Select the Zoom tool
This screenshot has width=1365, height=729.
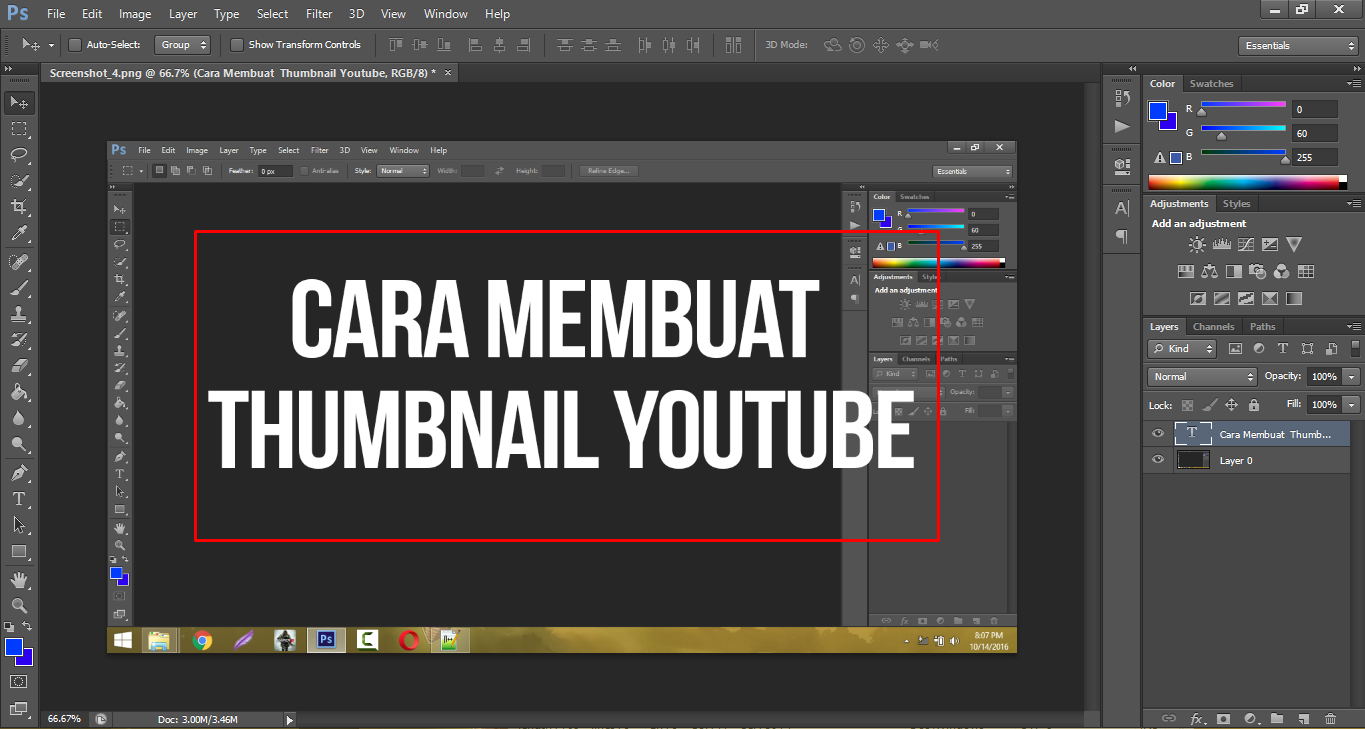point(18,605)
